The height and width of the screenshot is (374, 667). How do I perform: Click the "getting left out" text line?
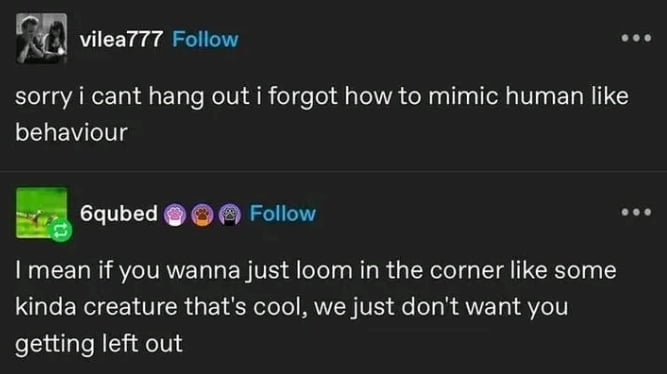click(x=99, y=344)
